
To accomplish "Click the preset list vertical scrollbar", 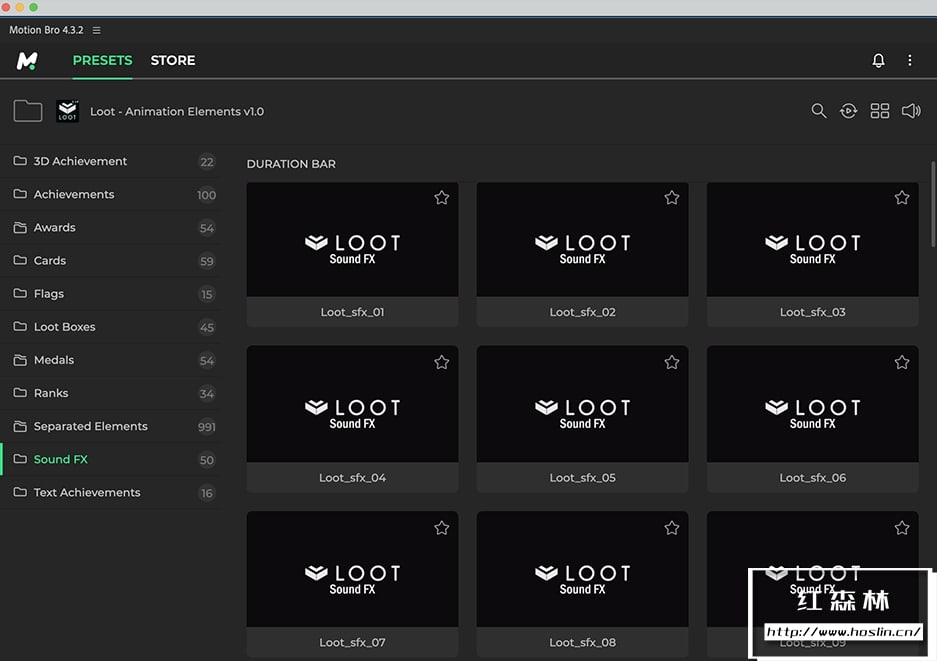I will tap(933, 203).
